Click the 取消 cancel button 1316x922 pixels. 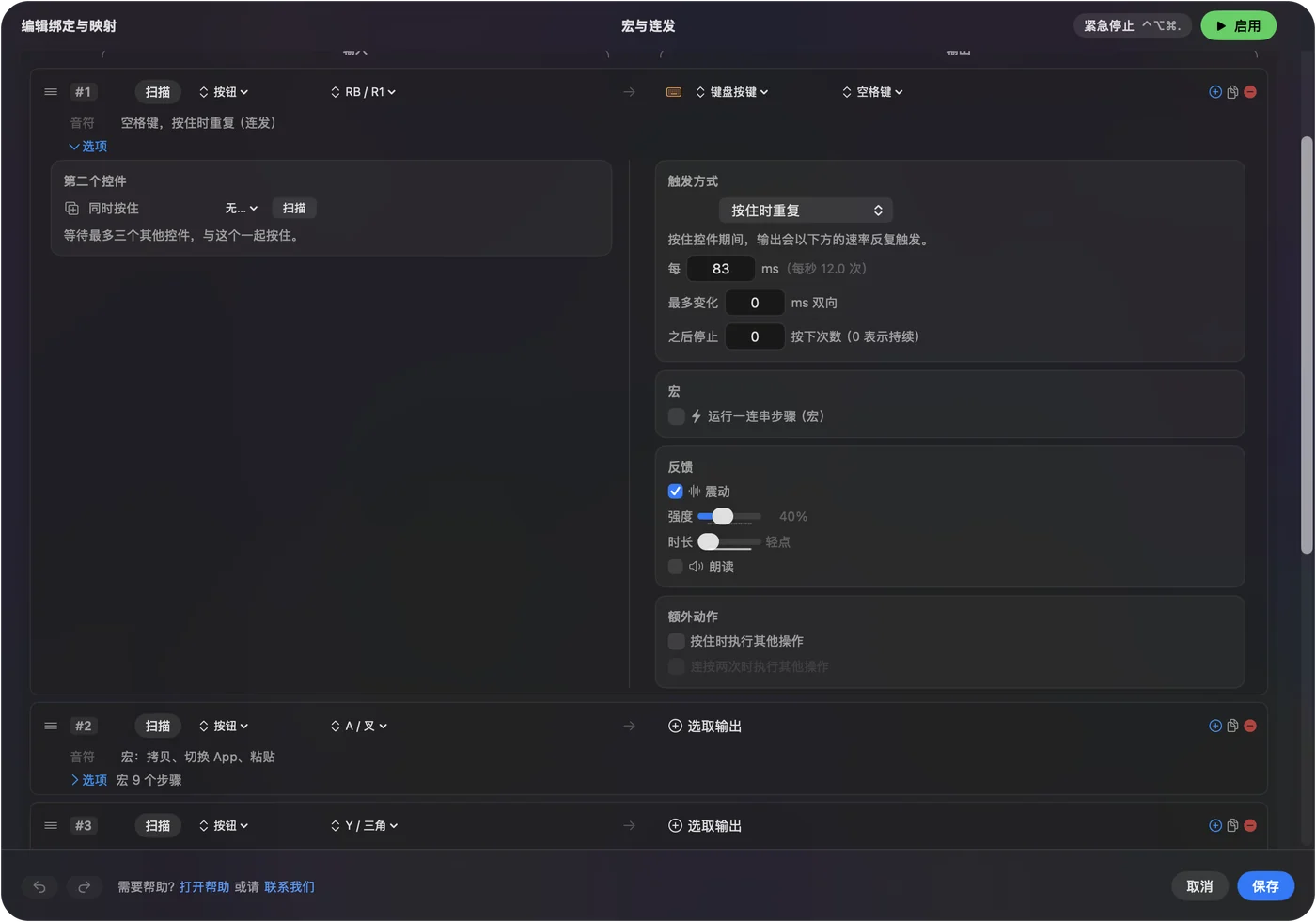tap(1199, 886)
